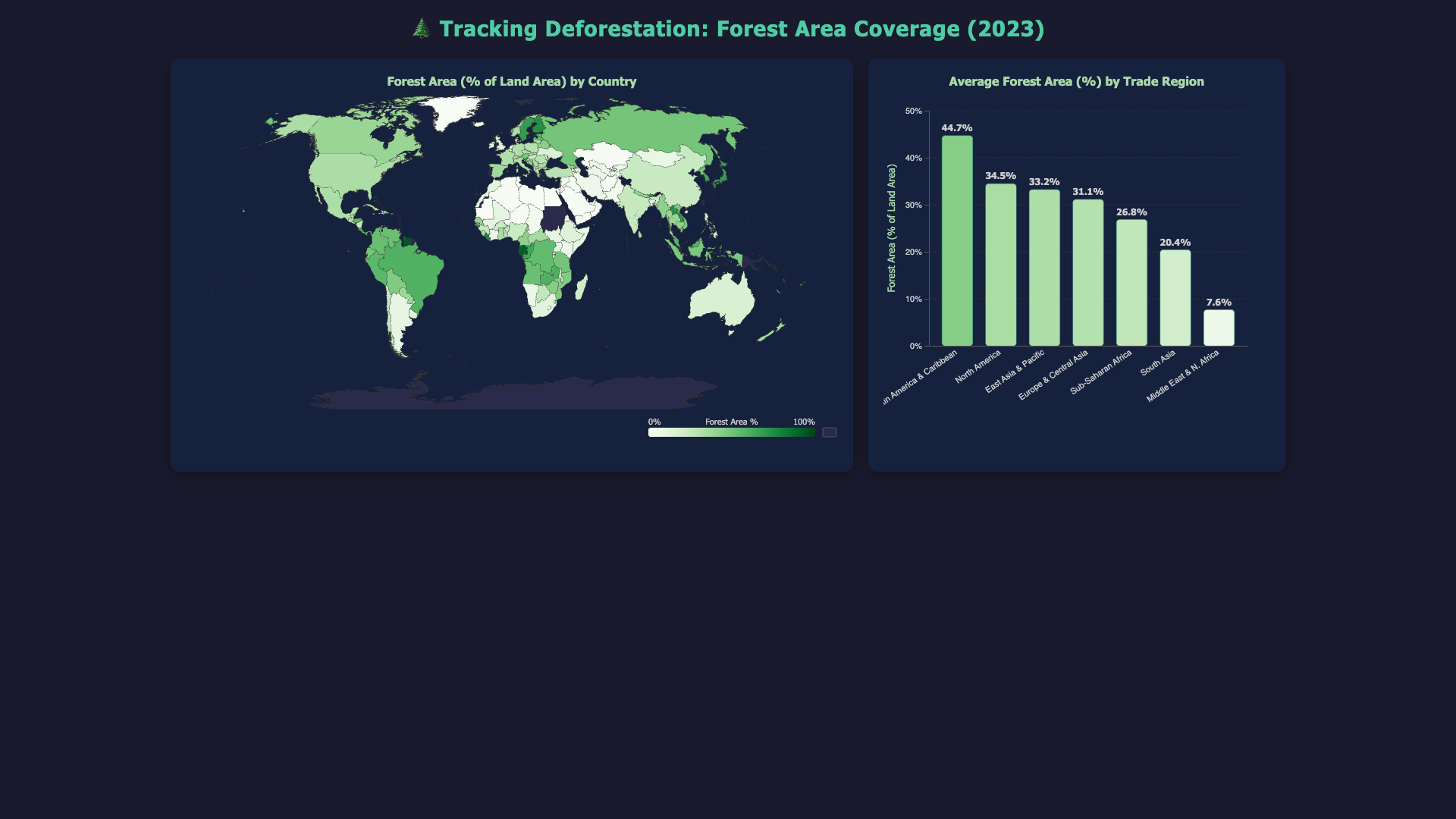The image size is (1456, 819).
Task: Select the Europe & Central Asia bar
Action: [1087, 273]
